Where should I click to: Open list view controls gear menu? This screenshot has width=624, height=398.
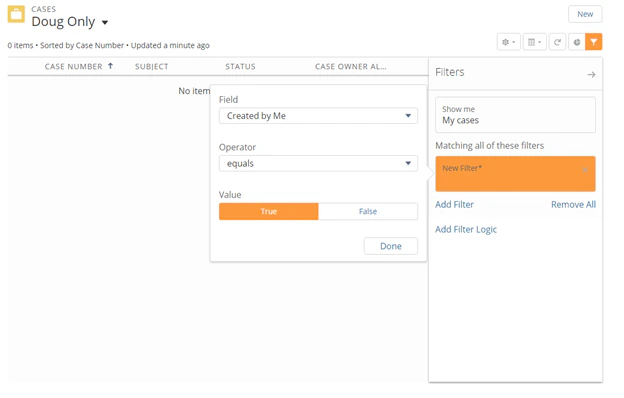click(509, 42)
